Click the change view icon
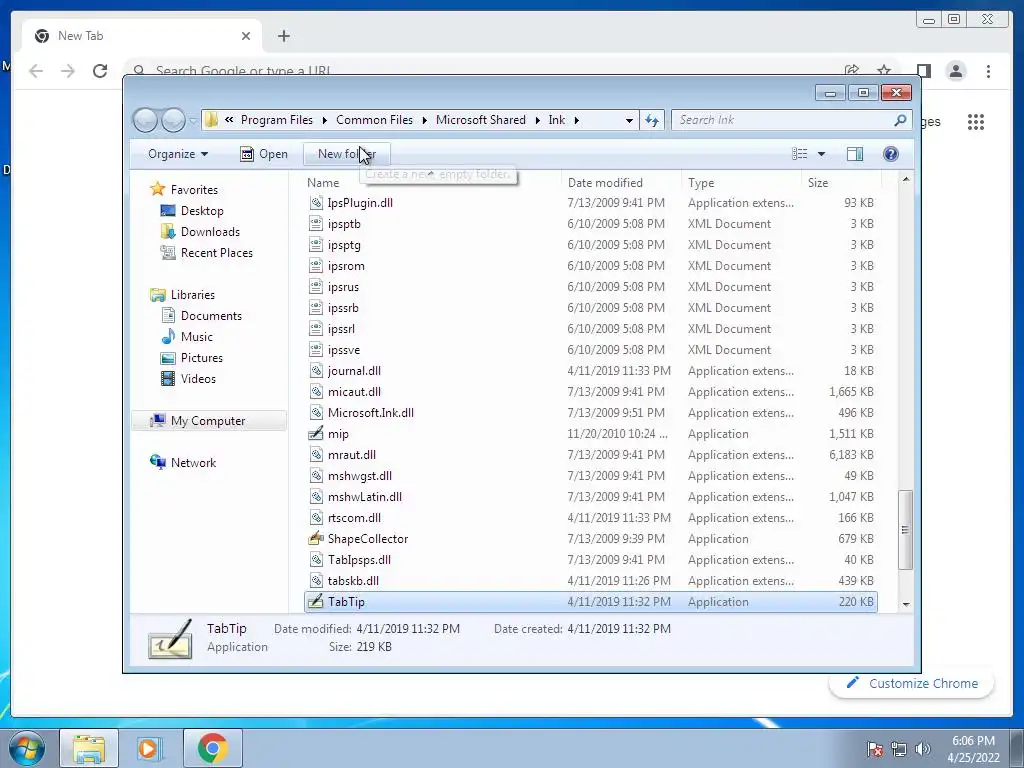1024x768 pixels. (x=800, y=153)
